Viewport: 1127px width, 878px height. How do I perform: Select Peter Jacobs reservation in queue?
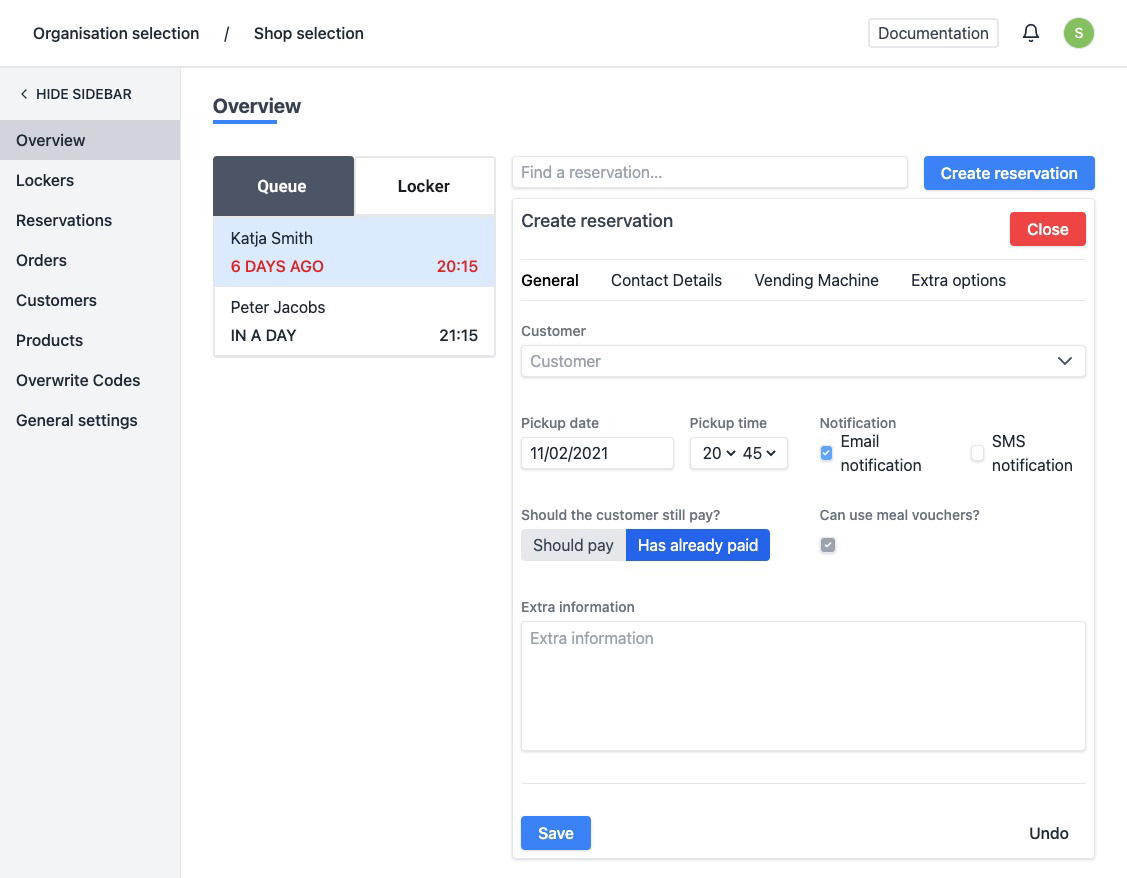coord(354,321)
